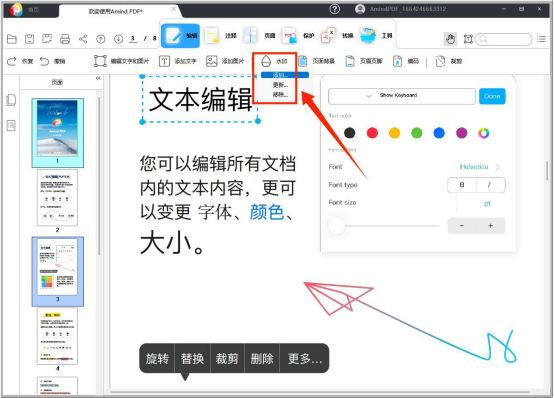Click 旋转 in the floating dark toolbar
The image size is (554, 398).
click(157, 359)
